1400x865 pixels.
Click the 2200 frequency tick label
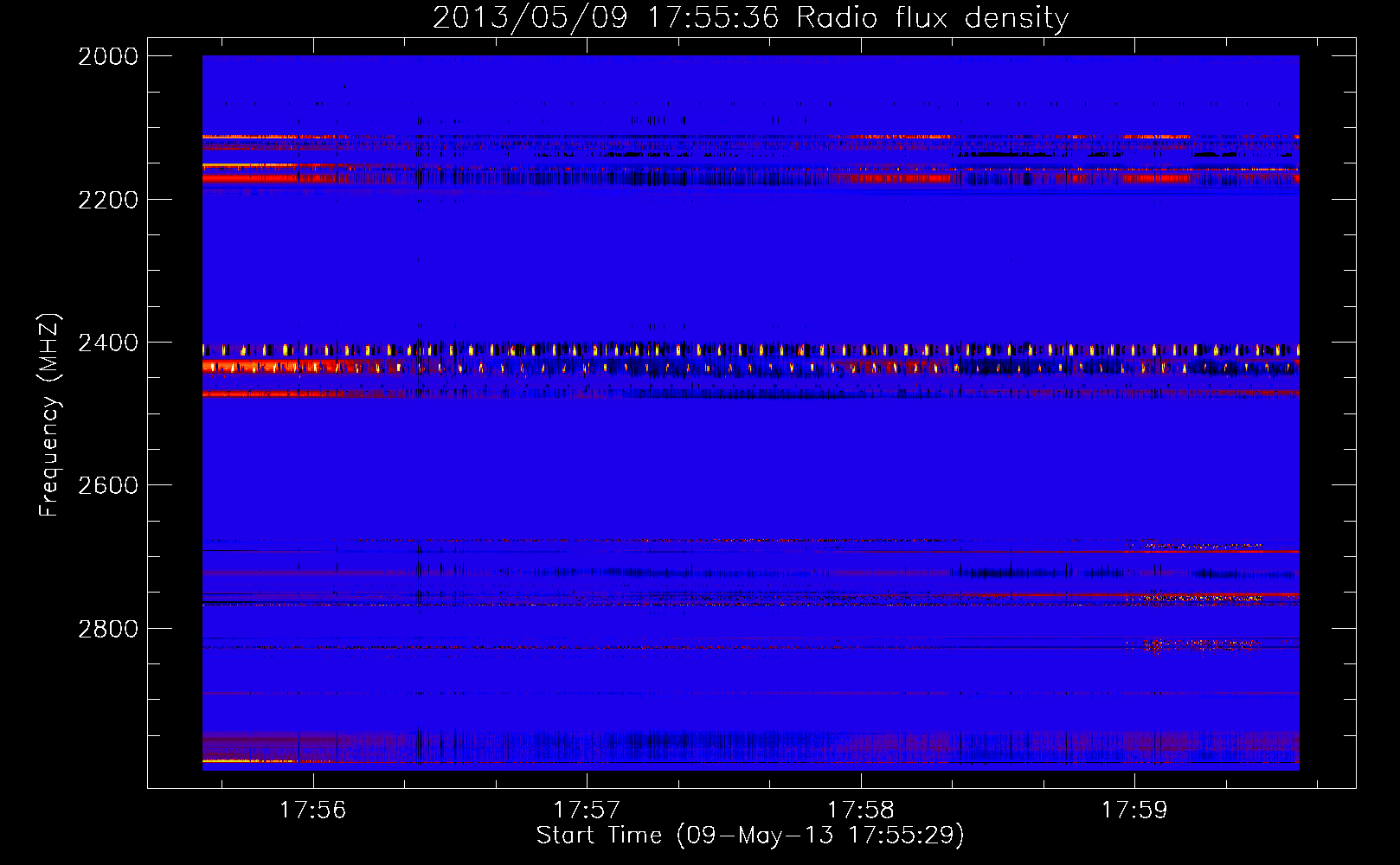point(108,200)
